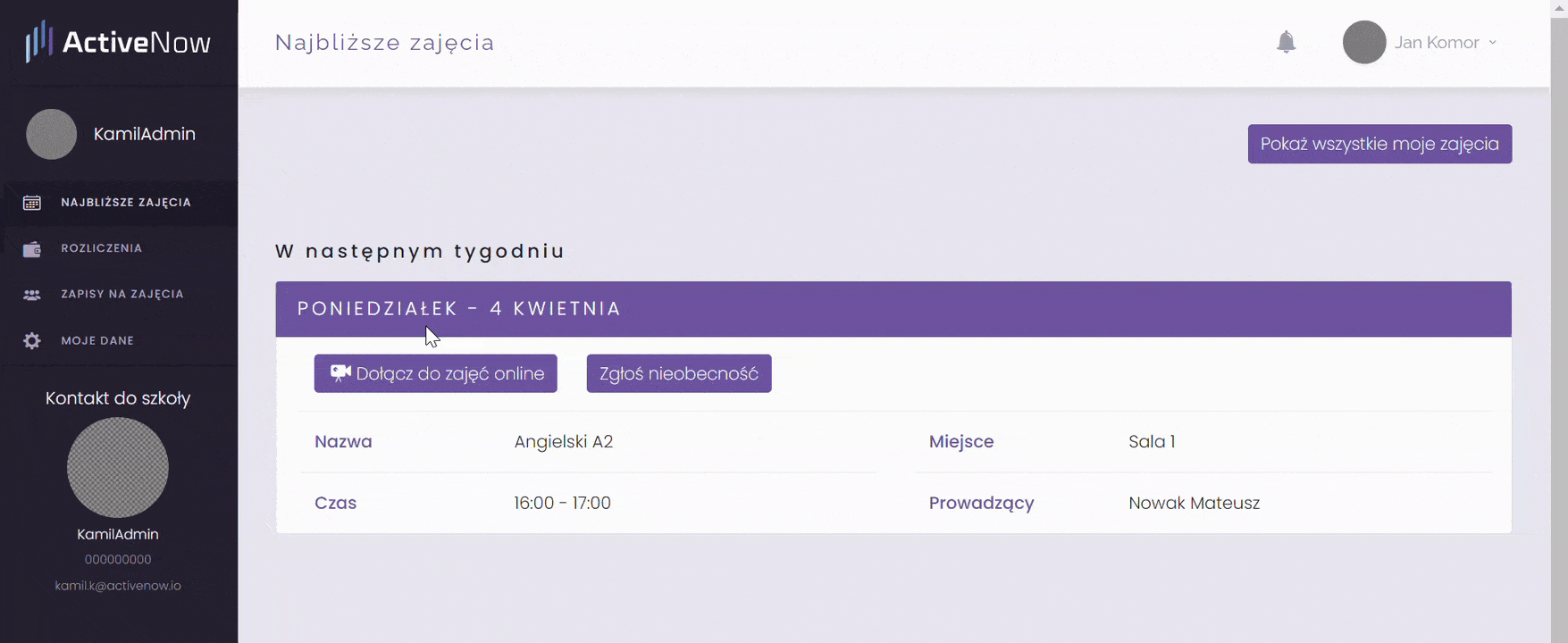Click the school contact photo
The height and width of the screenshot is (643, 1568).
click(118, 467)
